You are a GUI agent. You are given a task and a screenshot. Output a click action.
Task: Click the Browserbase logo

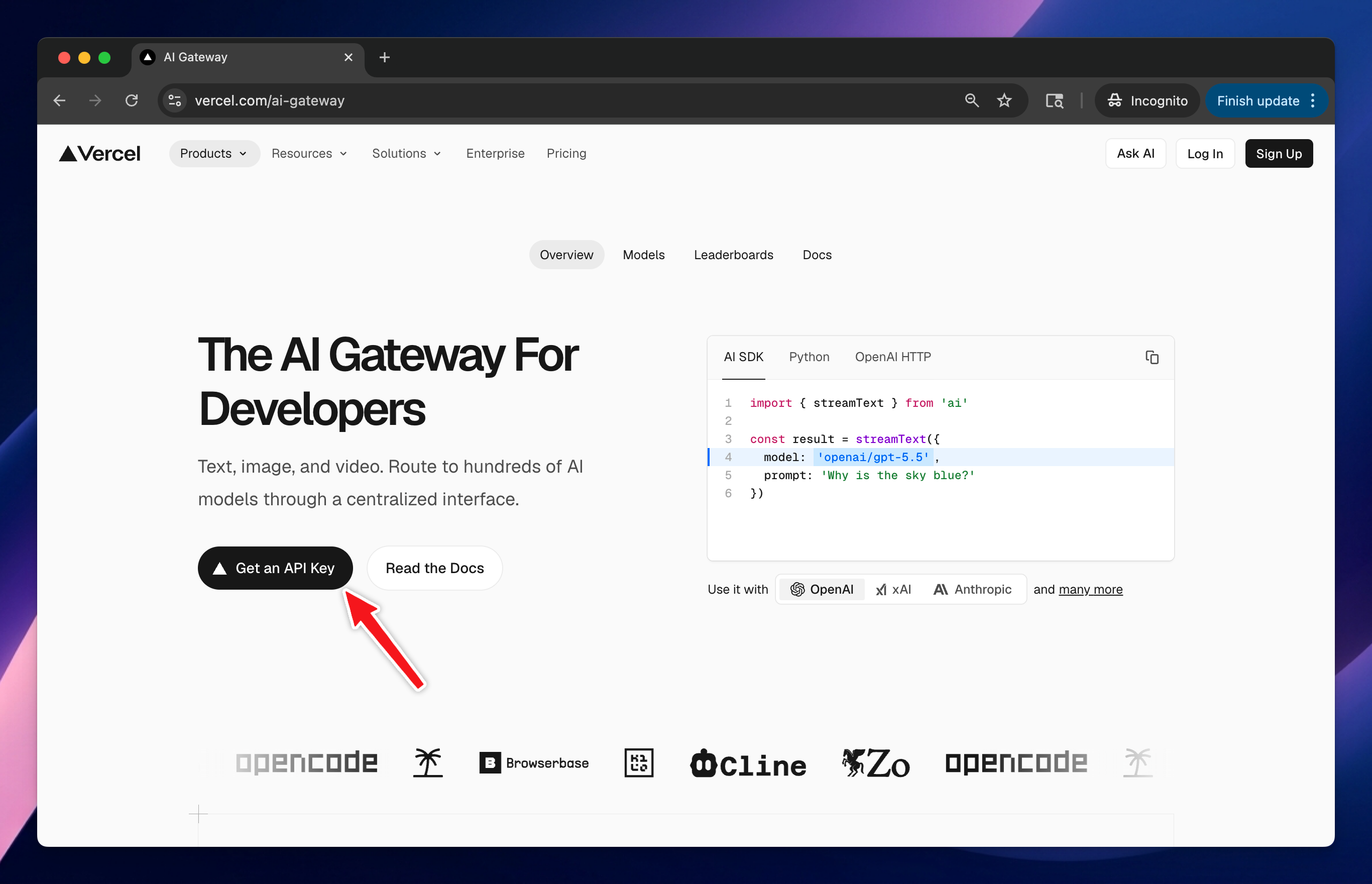point(534,762)
